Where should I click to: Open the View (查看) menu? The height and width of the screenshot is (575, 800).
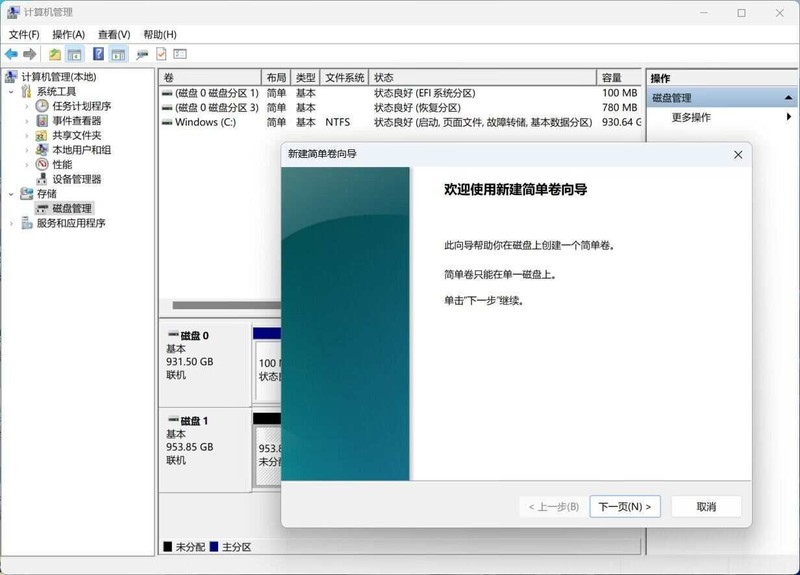pos(114,34)
